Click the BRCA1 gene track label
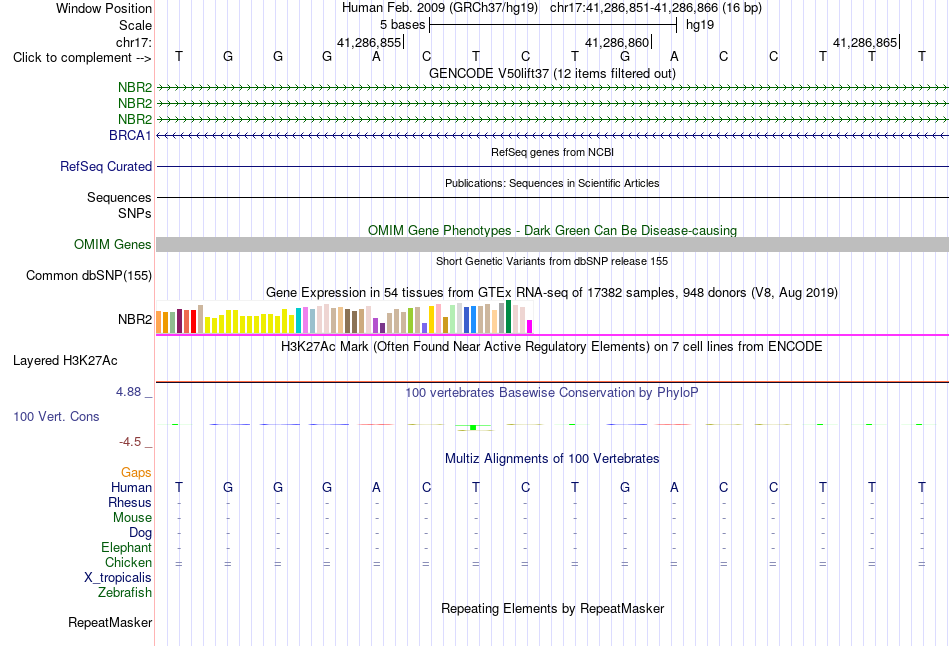Screen dimensions: 950x646 tap(130, 135)
